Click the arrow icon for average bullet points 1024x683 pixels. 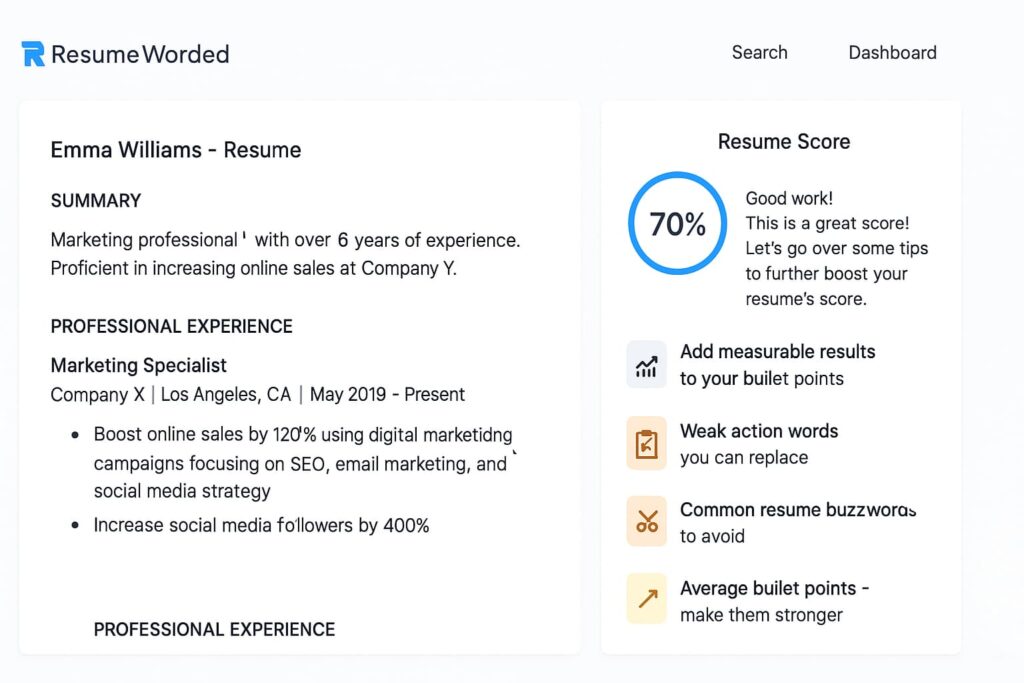click(x=646, y=598)
